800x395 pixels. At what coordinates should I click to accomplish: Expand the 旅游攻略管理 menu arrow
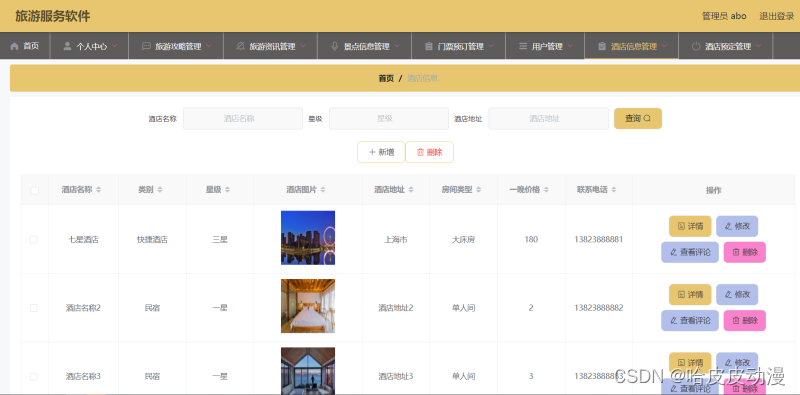pyautogui.click(x=209, y=46)
